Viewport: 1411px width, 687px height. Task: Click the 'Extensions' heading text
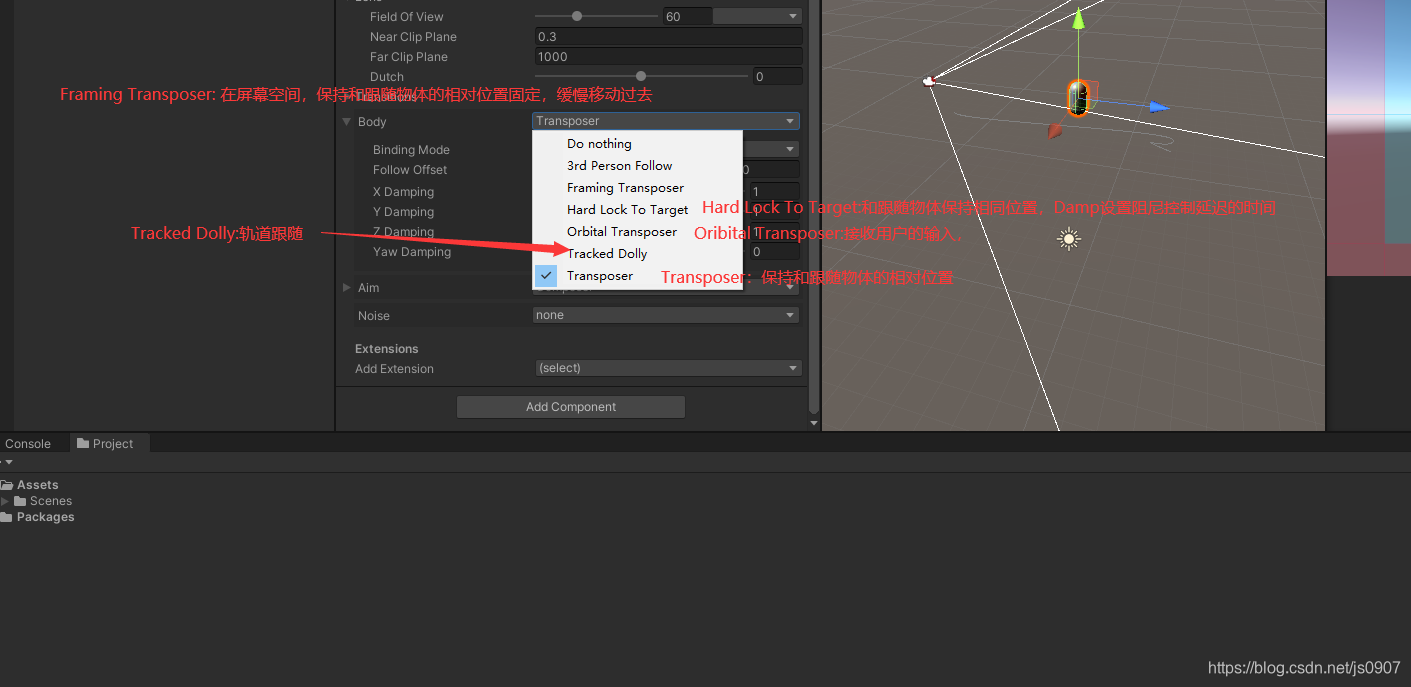[387, 349]
